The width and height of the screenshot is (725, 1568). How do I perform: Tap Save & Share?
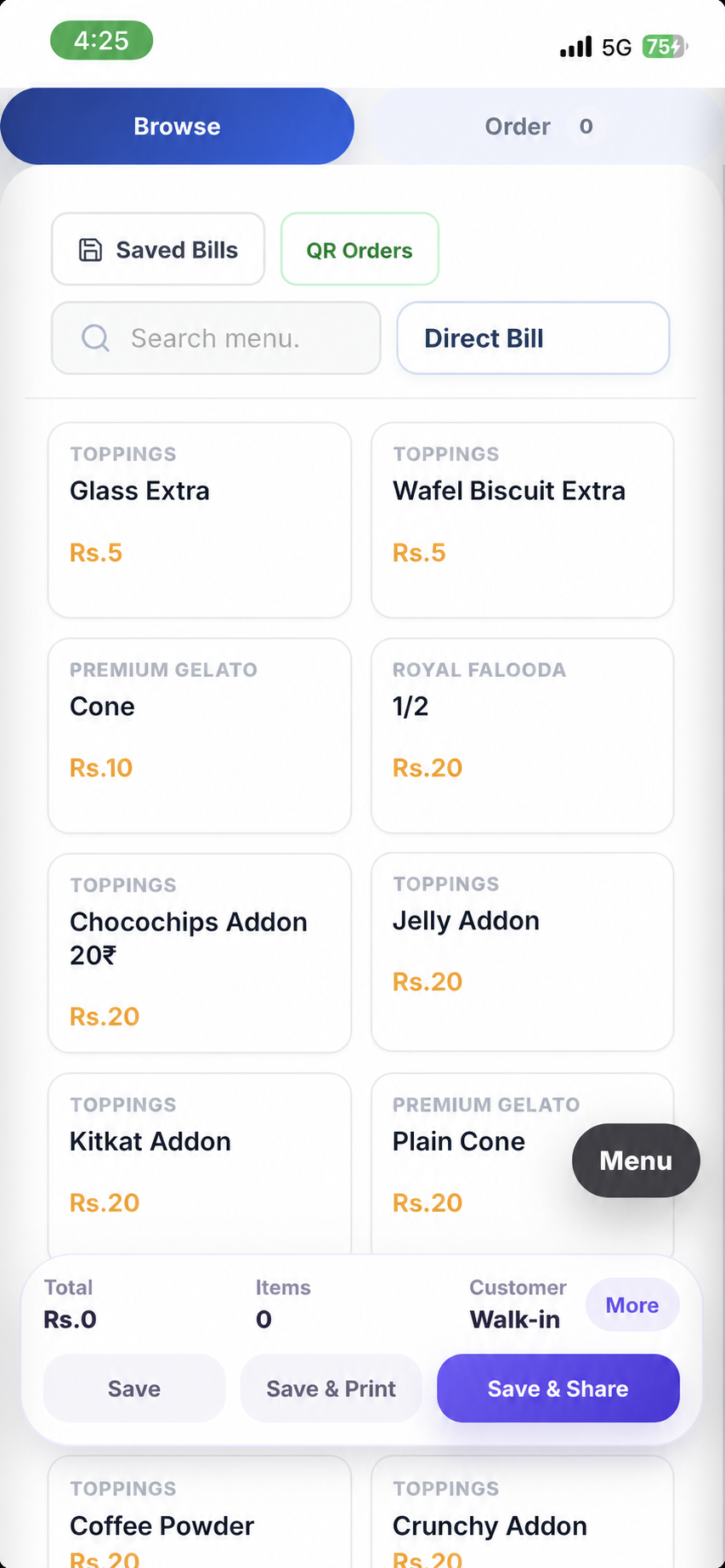click(x=558, y=1389)
